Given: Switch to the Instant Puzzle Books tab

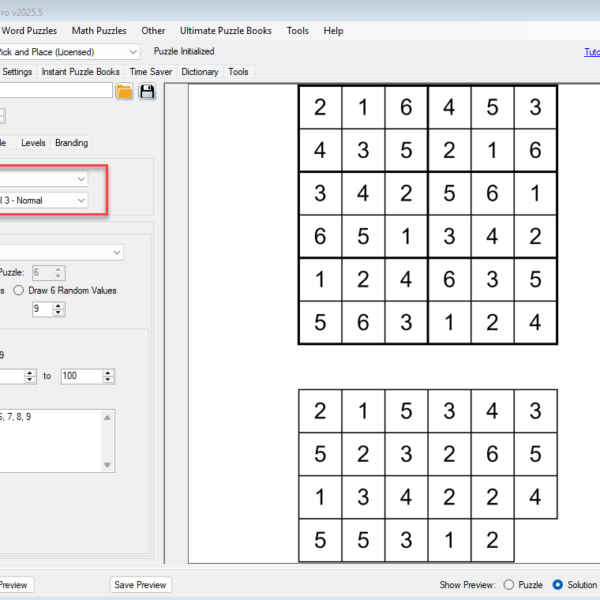Looking at the screenshot, I should 80,72.
